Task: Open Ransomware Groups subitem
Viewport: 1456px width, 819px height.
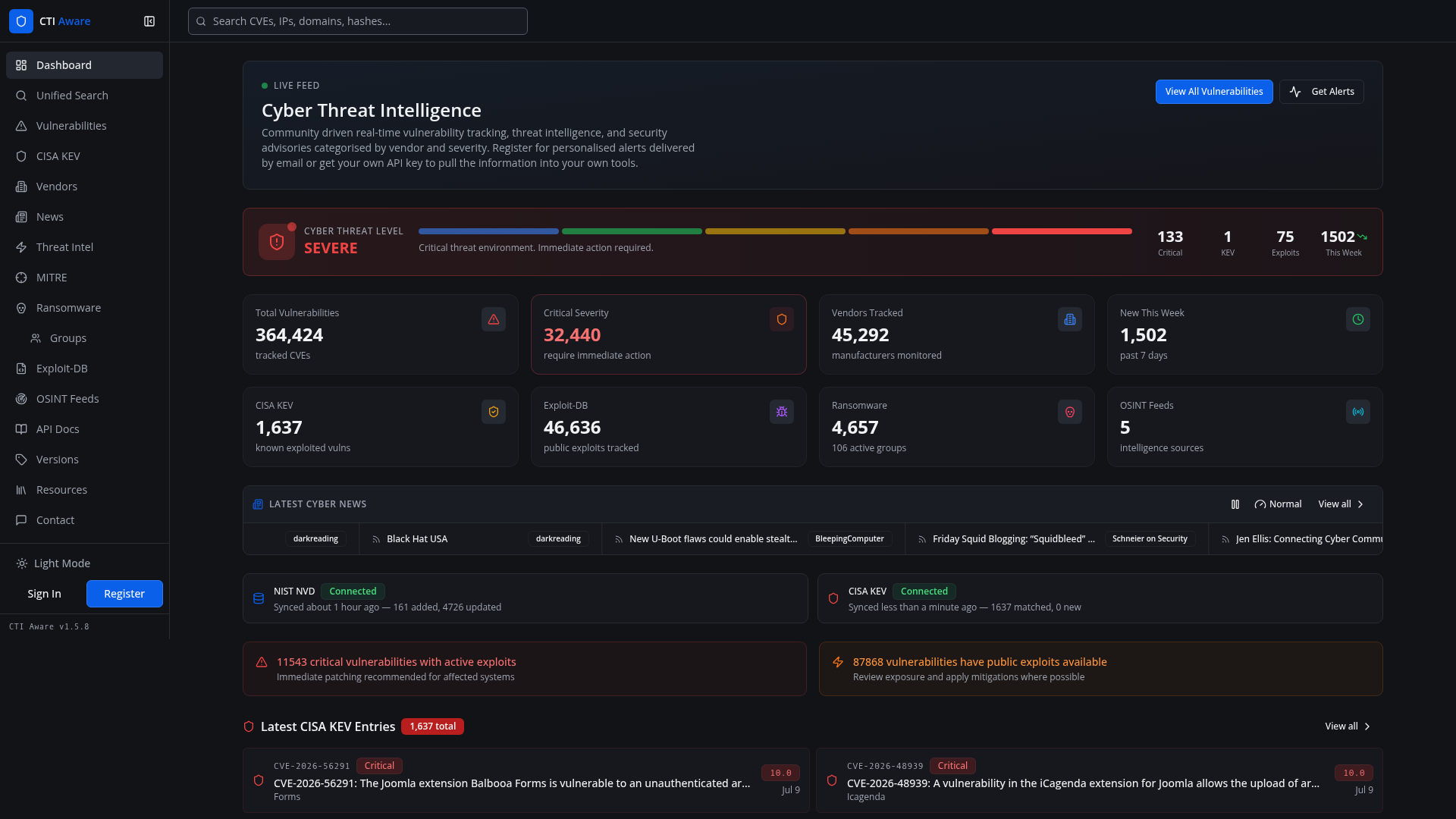Action: pos(91,338)
